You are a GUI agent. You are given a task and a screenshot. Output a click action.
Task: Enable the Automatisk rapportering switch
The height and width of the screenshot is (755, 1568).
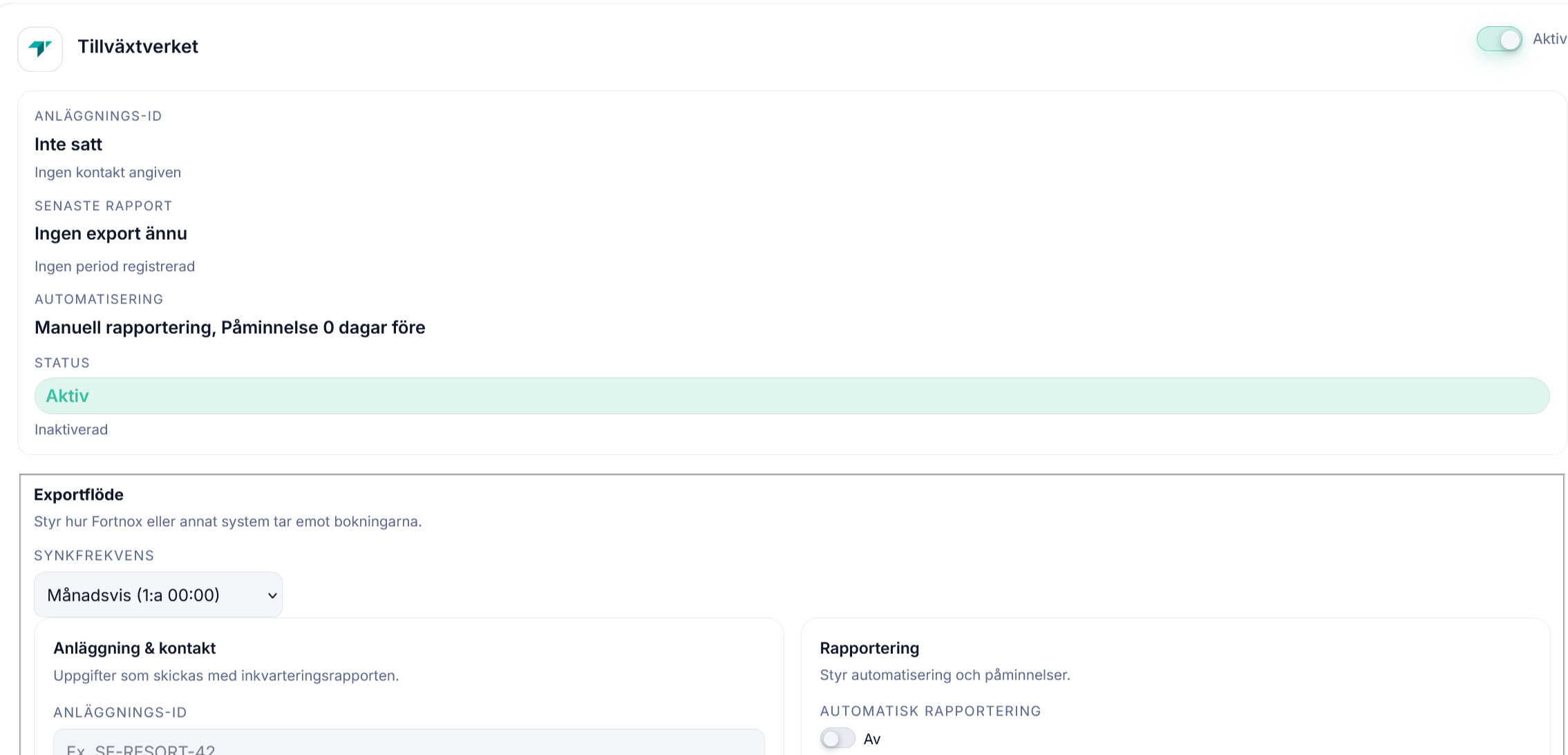[x=837, y=738]
